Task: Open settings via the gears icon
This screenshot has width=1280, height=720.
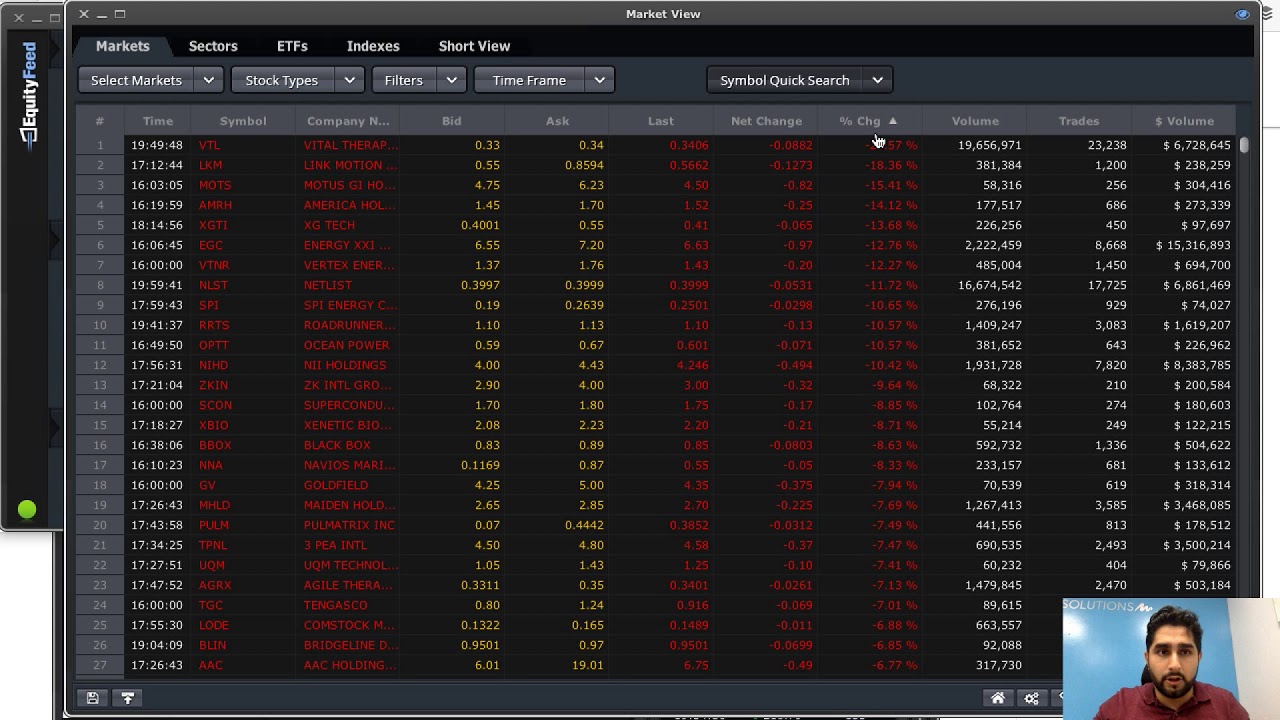Action: [x=1031, y=698]
